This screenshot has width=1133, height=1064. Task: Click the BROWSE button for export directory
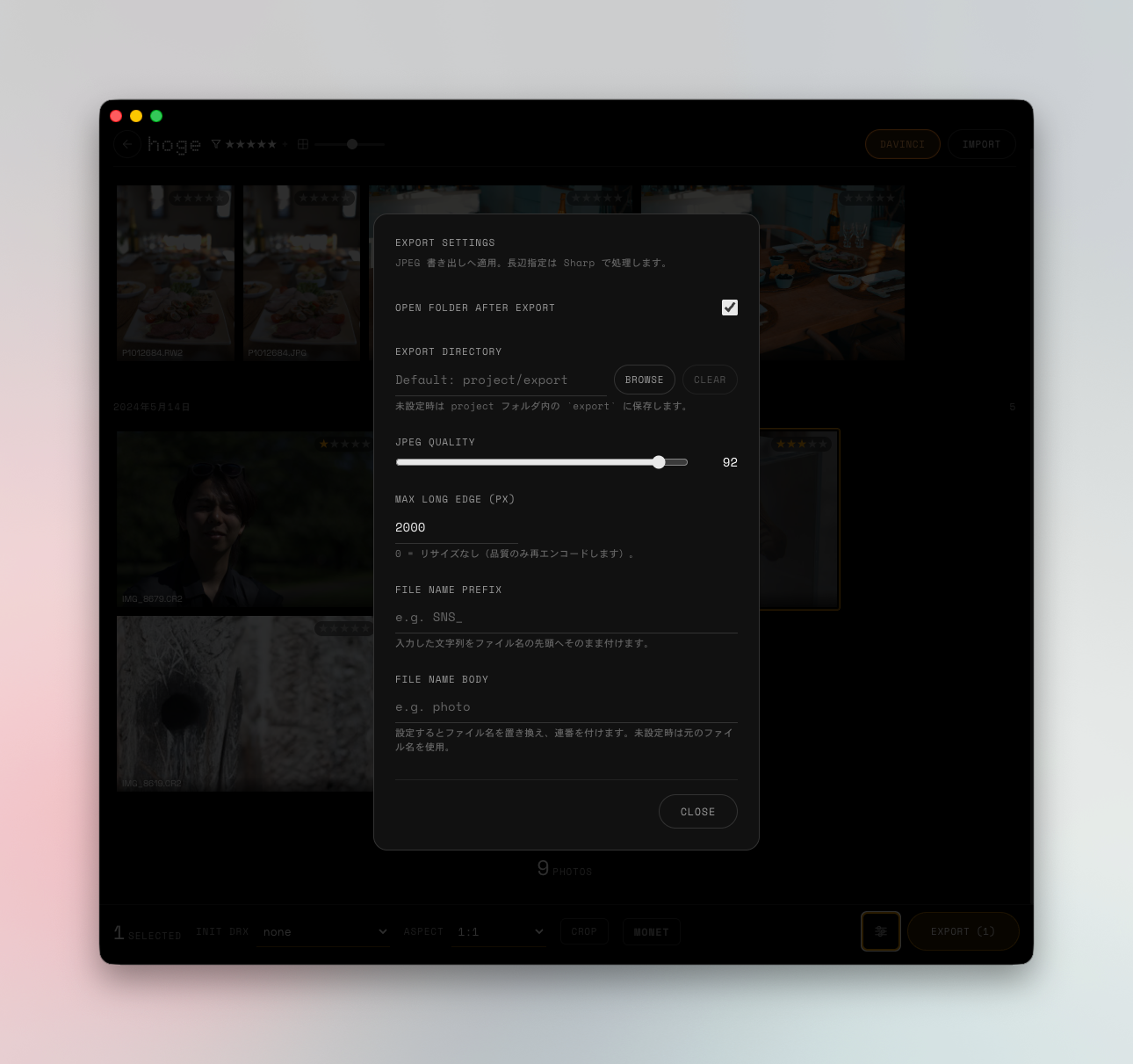pyautogui.click(x=644, y=380)
